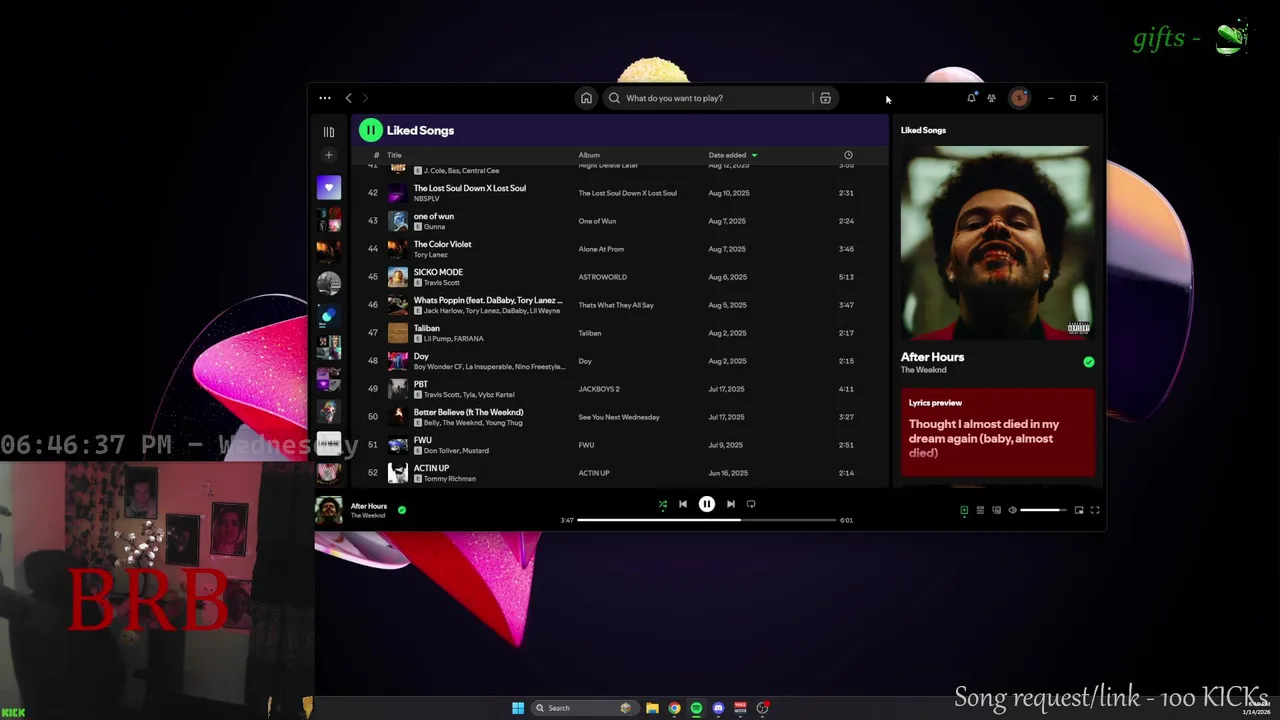Open artist link Gunna

434,227
